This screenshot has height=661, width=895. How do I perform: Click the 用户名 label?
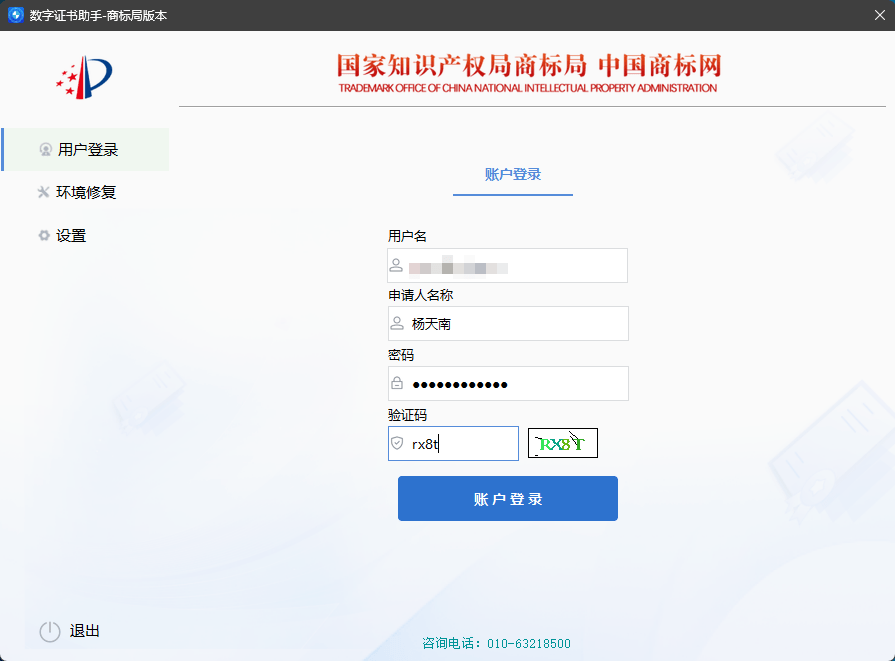(407, 236)
